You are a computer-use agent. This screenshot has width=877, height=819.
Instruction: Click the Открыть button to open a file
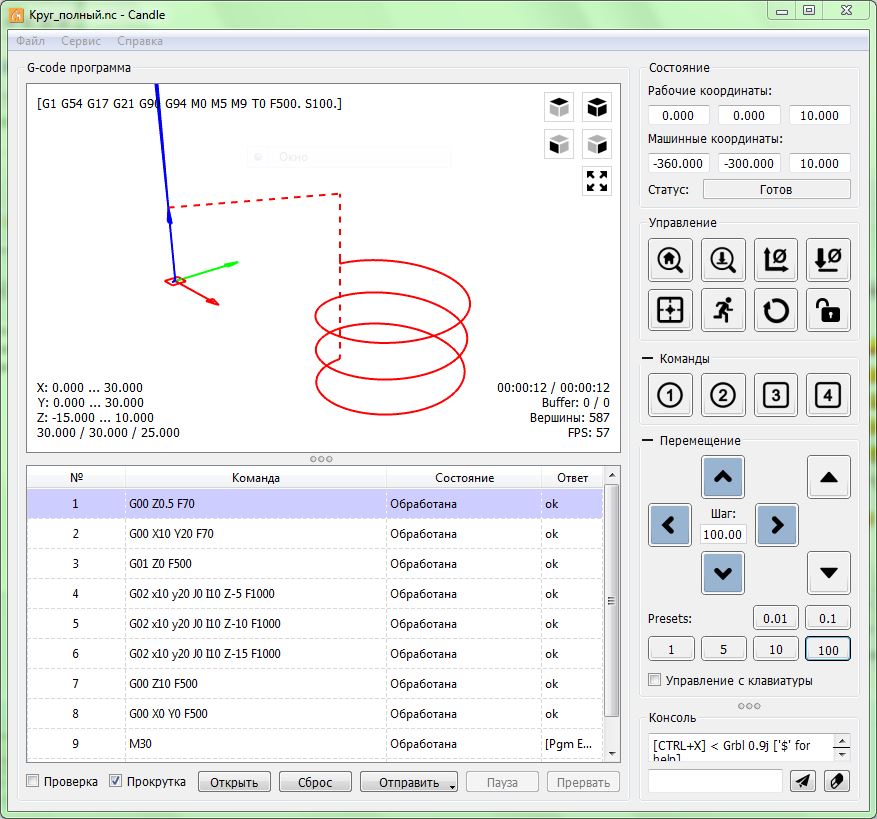(x=234, y=782)
